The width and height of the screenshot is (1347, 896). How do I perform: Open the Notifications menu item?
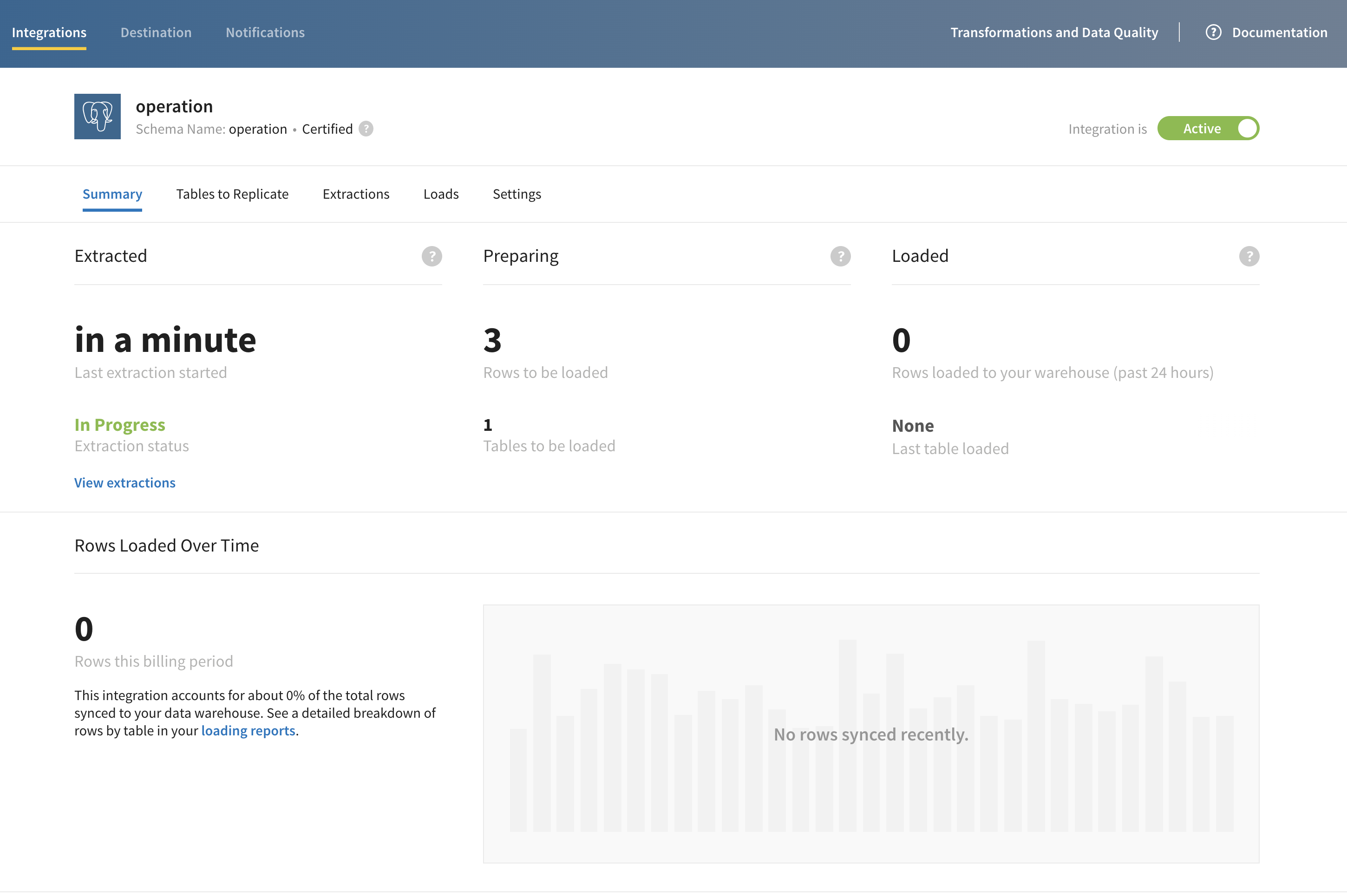(265, 32)
